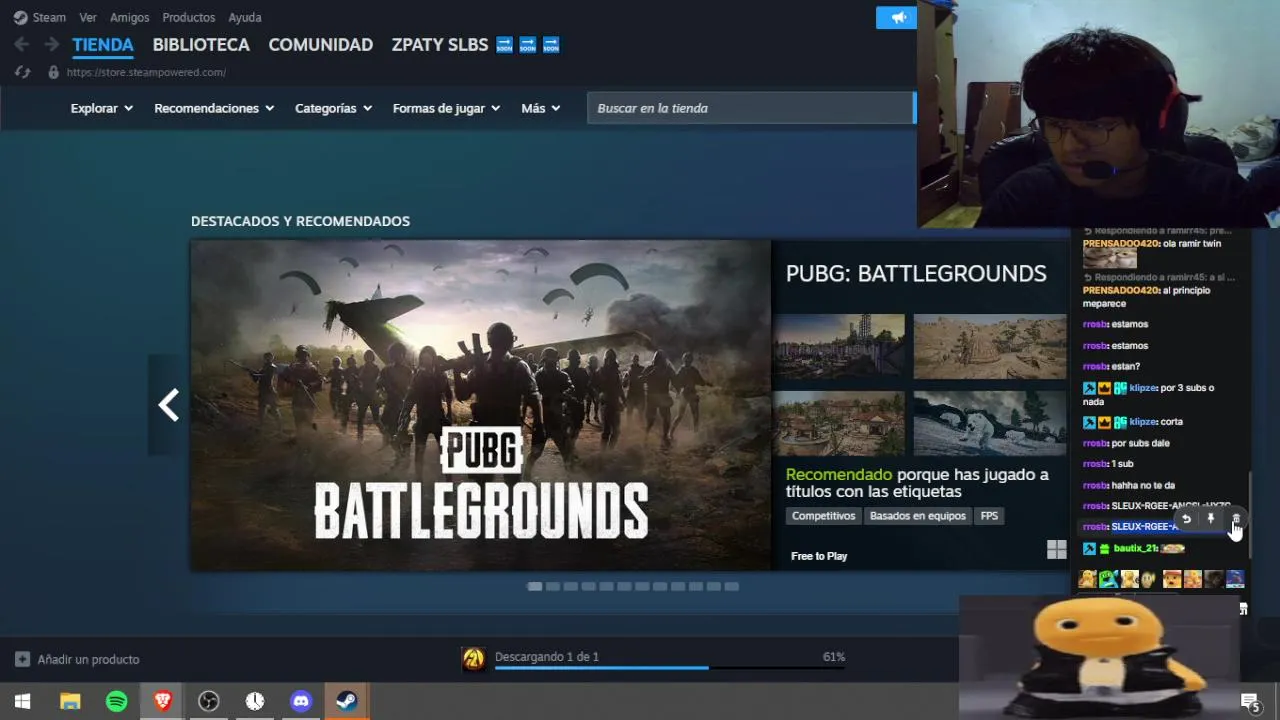Switch to the COMUNIDAD tab

coord(320,45)
